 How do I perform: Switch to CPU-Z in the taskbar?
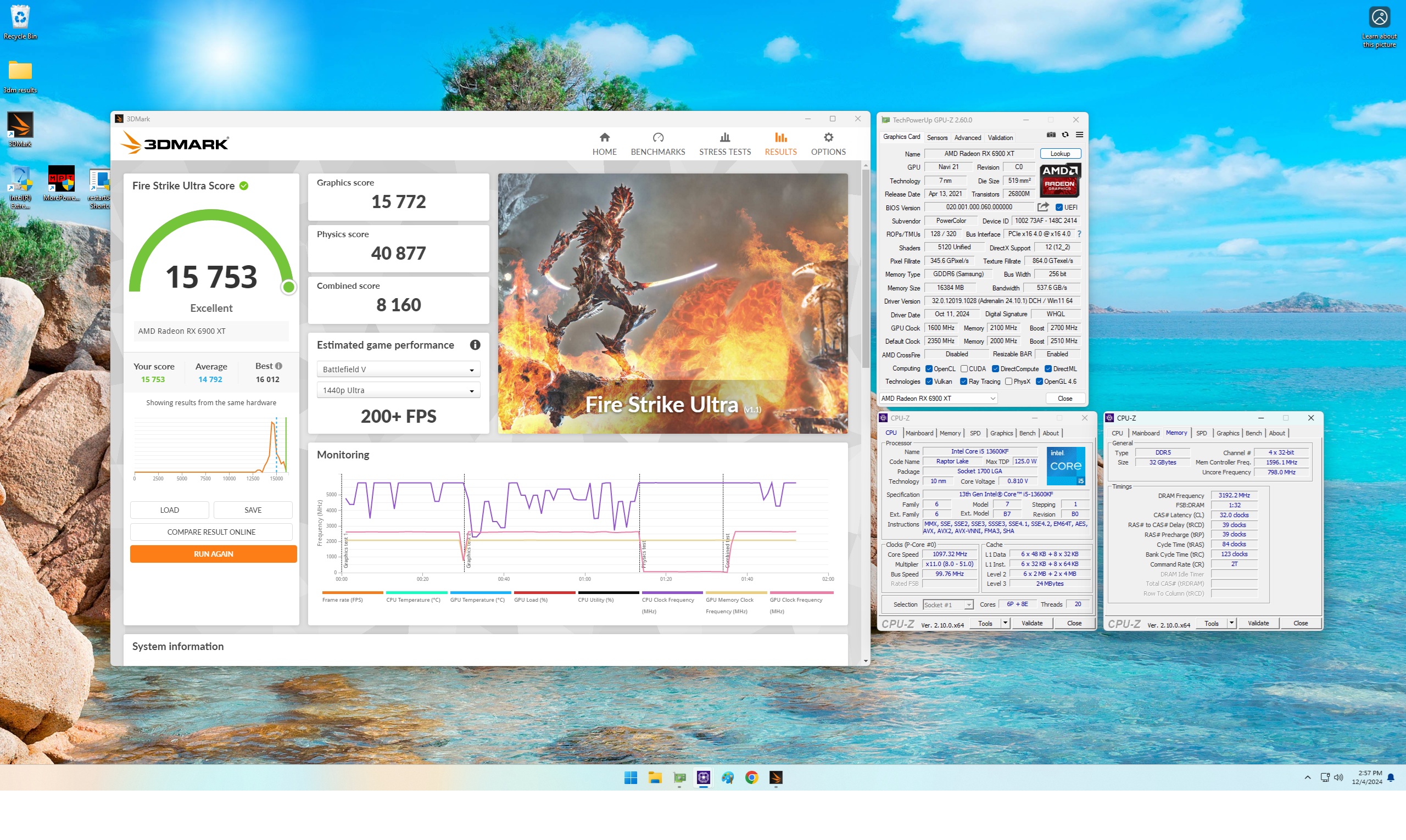coord(704,778)
